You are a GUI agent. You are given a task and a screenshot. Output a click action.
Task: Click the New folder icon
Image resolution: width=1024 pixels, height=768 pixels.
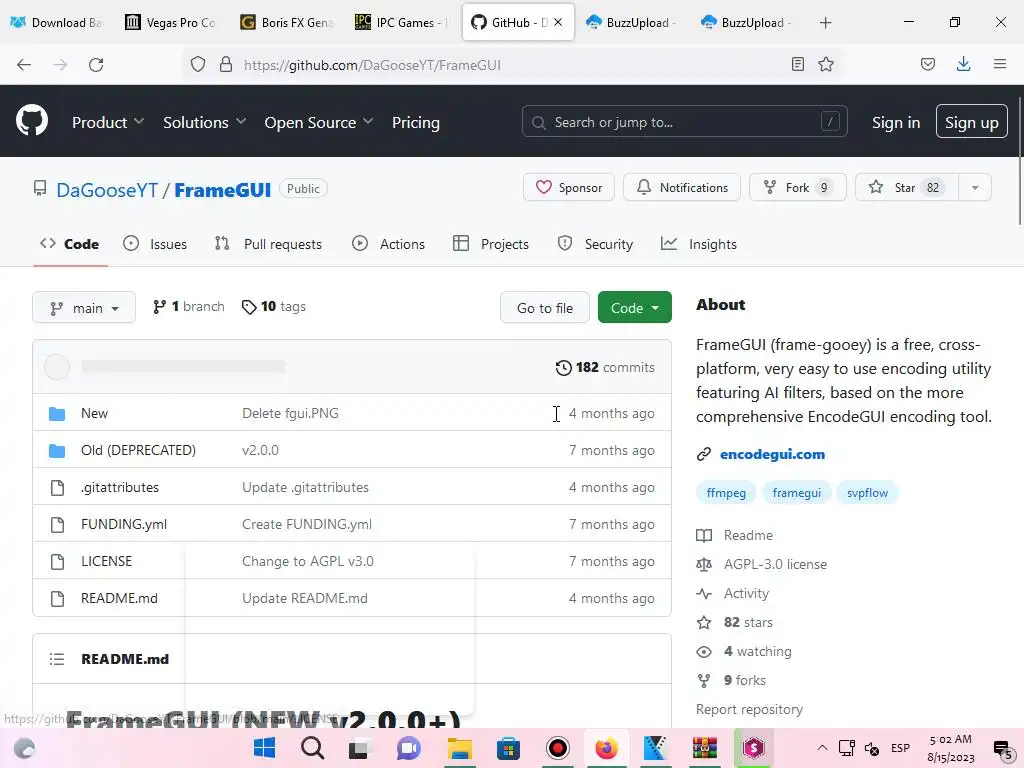point(57,414)
